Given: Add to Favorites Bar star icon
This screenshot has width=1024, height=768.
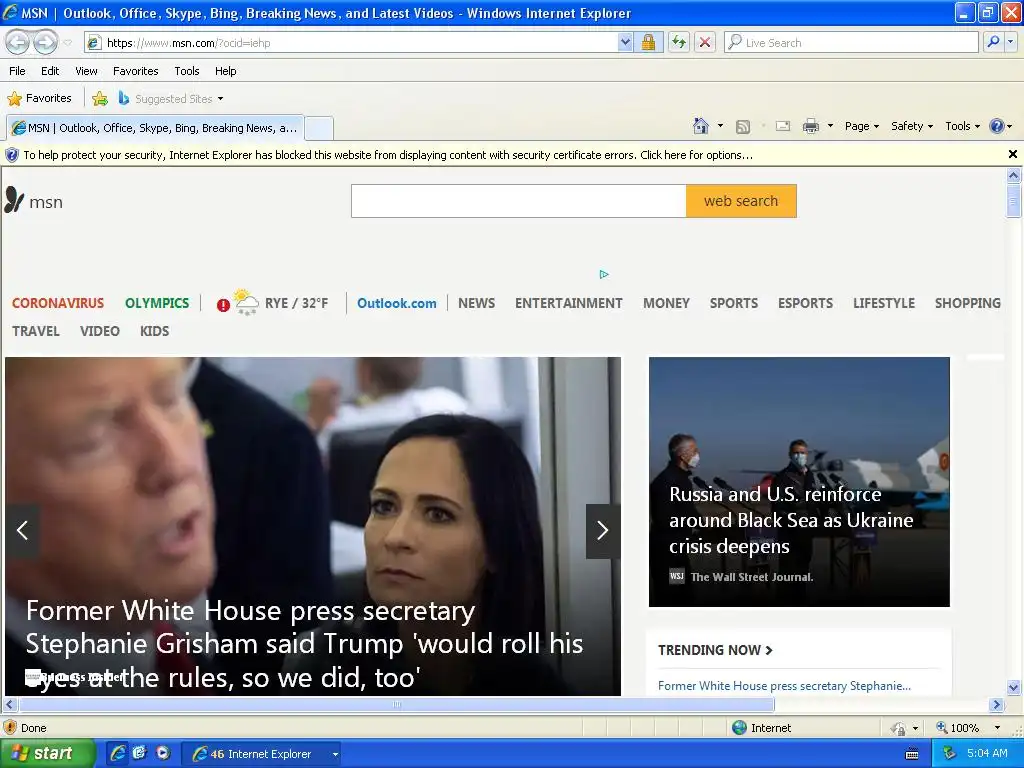Looking at the screenshot, I should pos(100,99).
